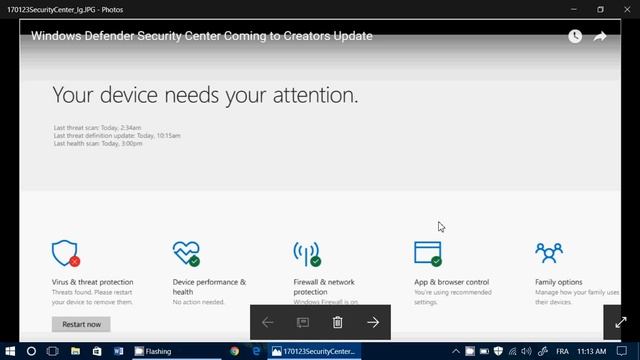Viewport: 640px width, 360px height.
Task: Click the video title Windows Defender Security Center
Action: [202, 36]
